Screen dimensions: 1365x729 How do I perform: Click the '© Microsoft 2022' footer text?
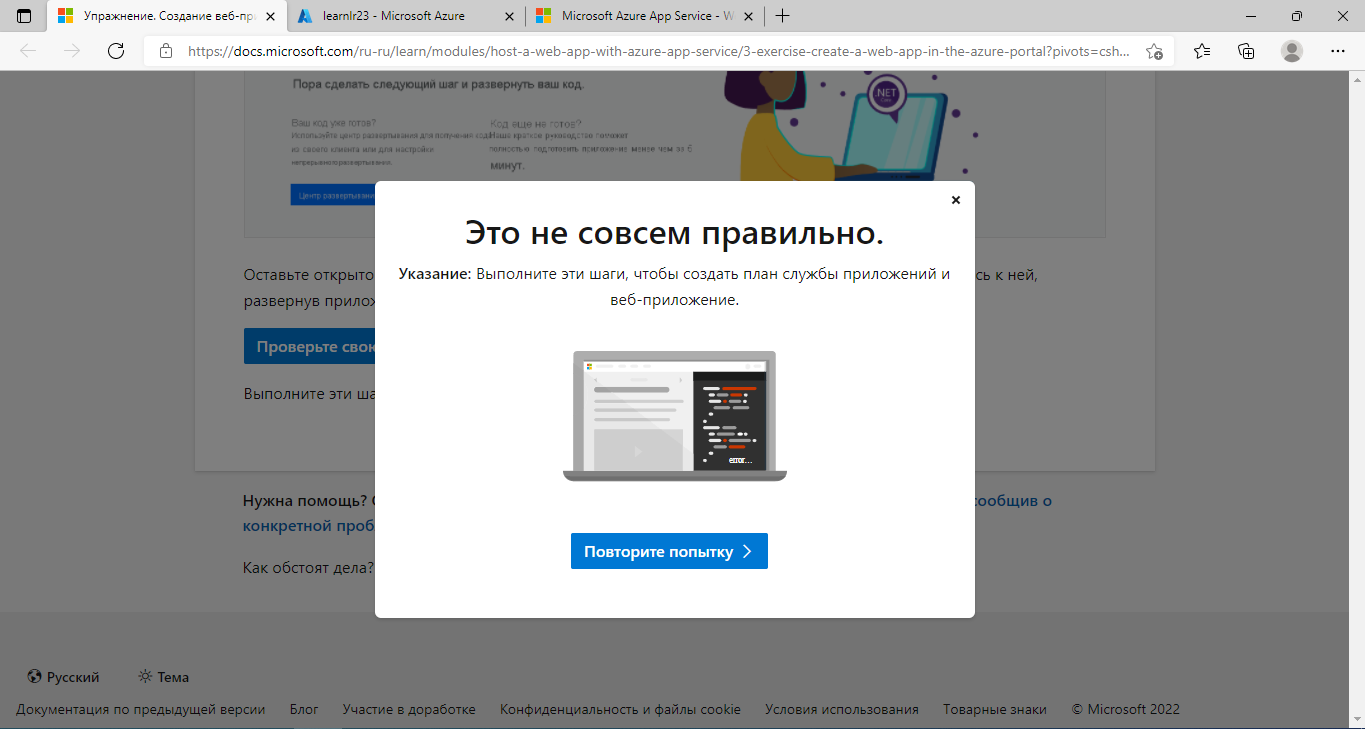click(x=1126, y=709)
